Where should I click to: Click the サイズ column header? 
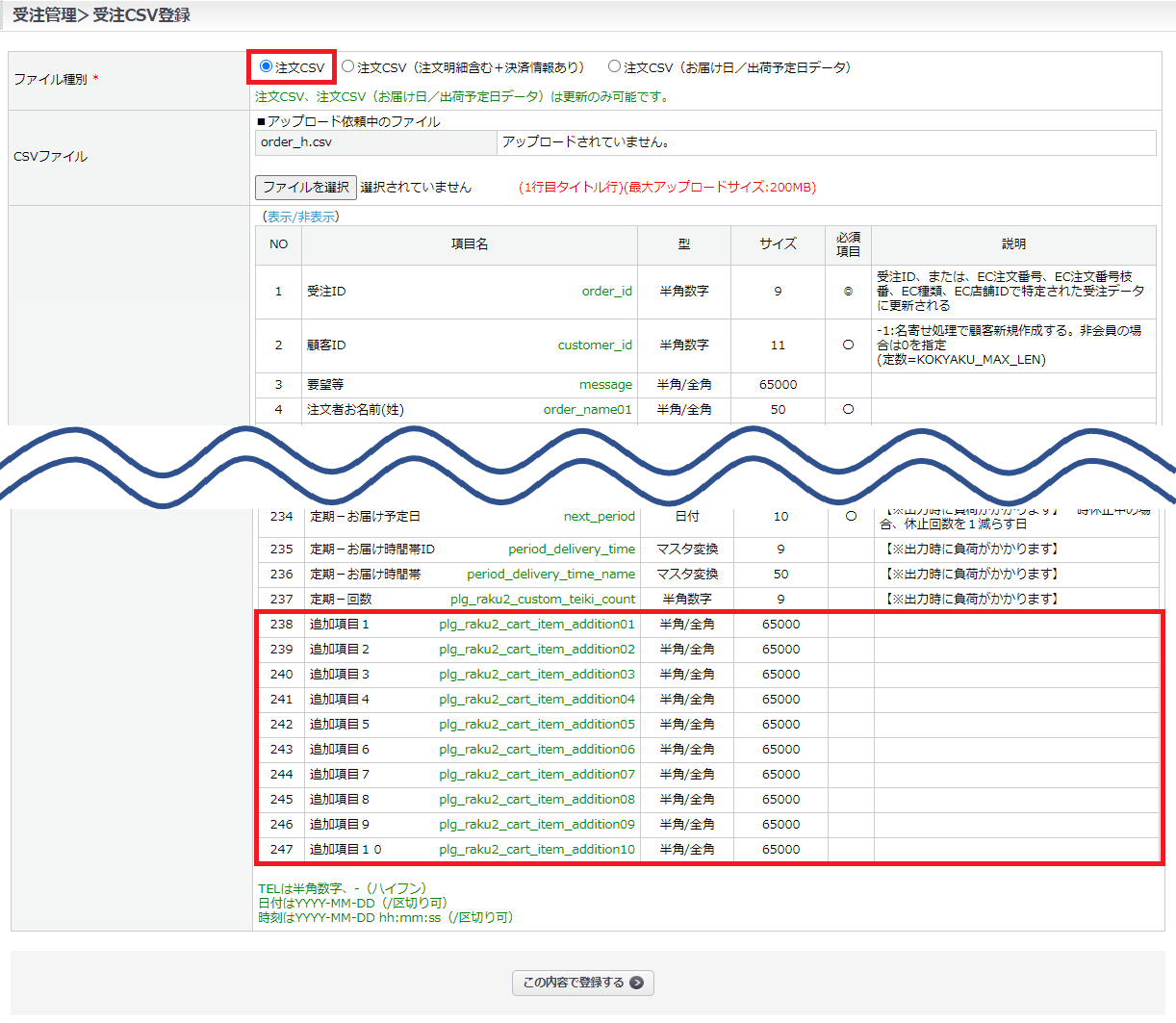pos(778,244)
